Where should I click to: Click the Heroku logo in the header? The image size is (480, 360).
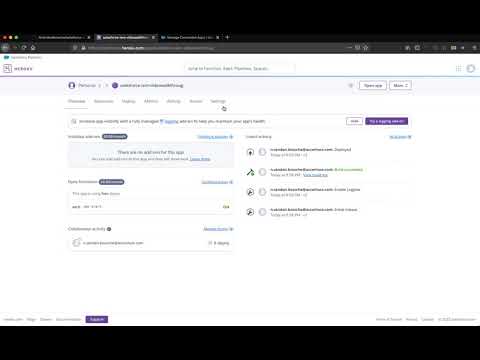click(18, 69)
